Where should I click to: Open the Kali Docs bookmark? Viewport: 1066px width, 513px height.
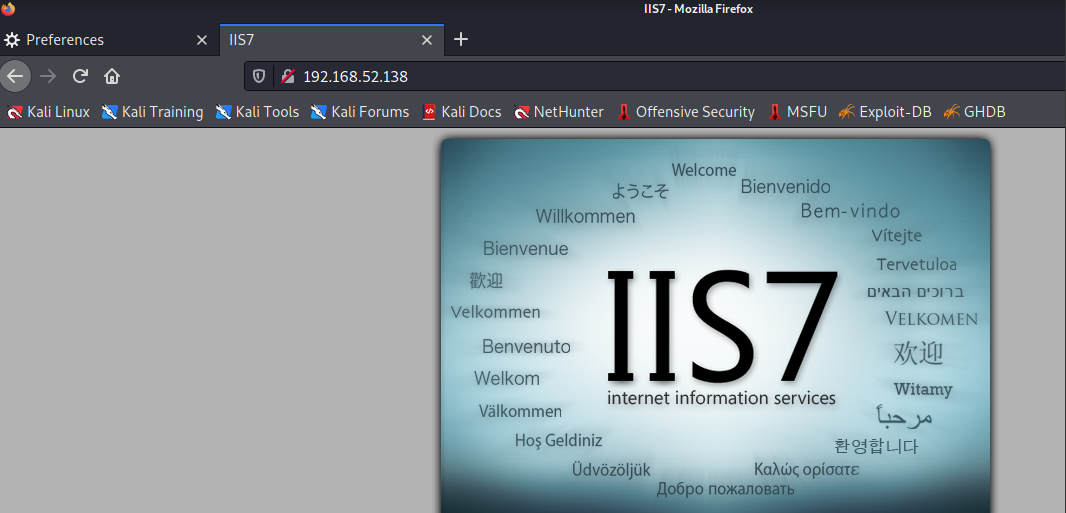pyautogui.click(x=461, y=112)
